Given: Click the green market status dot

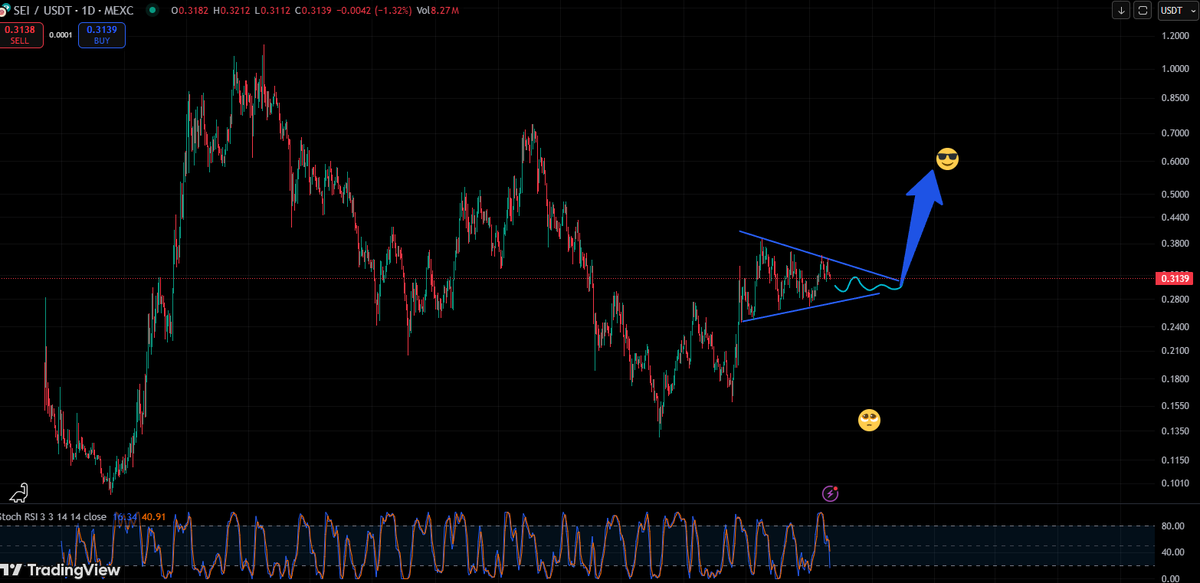Looking at the screenshot, I should 151,10.
